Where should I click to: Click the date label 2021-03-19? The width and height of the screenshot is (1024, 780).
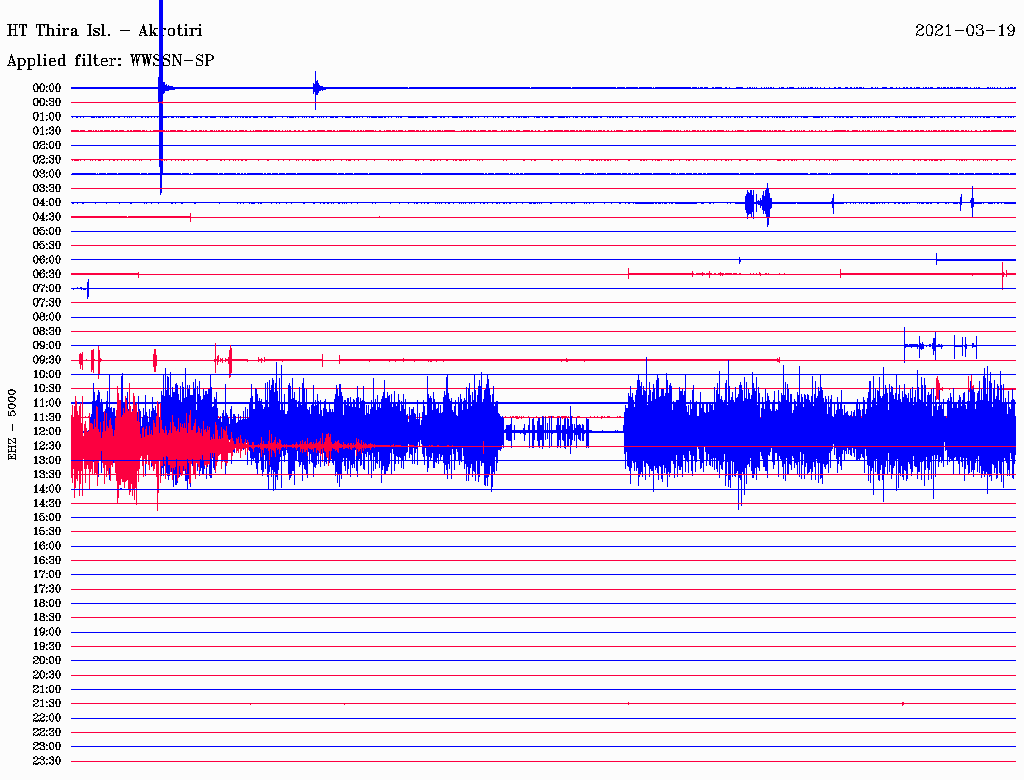point(965,31)
